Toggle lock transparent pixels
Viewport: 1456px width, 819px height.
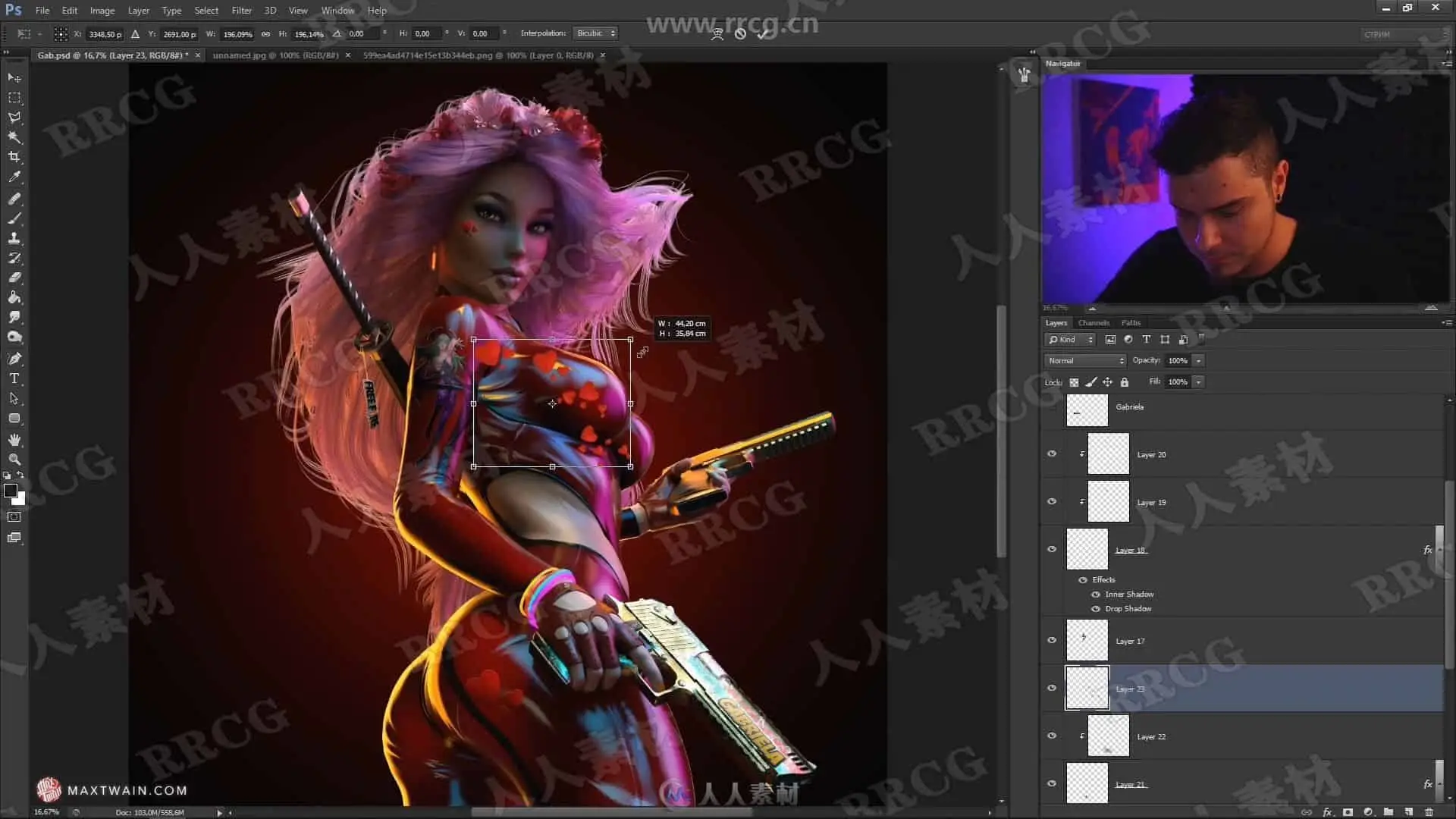[x=1074, y=382]
